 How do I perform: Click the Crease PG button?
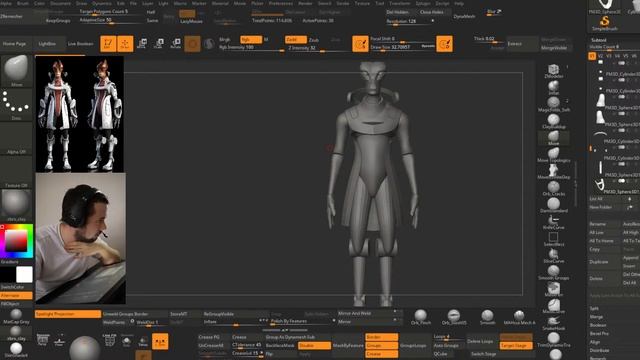[209, 337]
